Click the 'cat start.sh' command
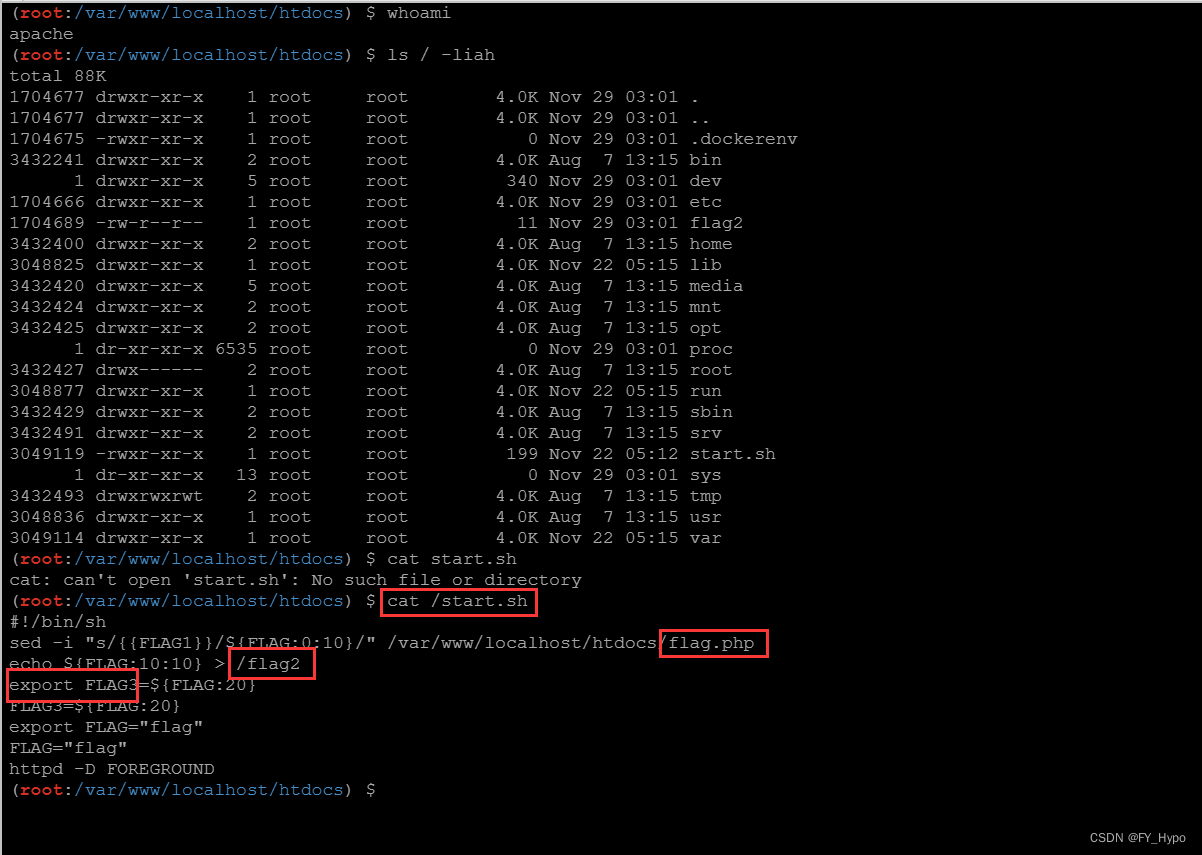This screenshot has height=855, width=1202. [451, 559]
